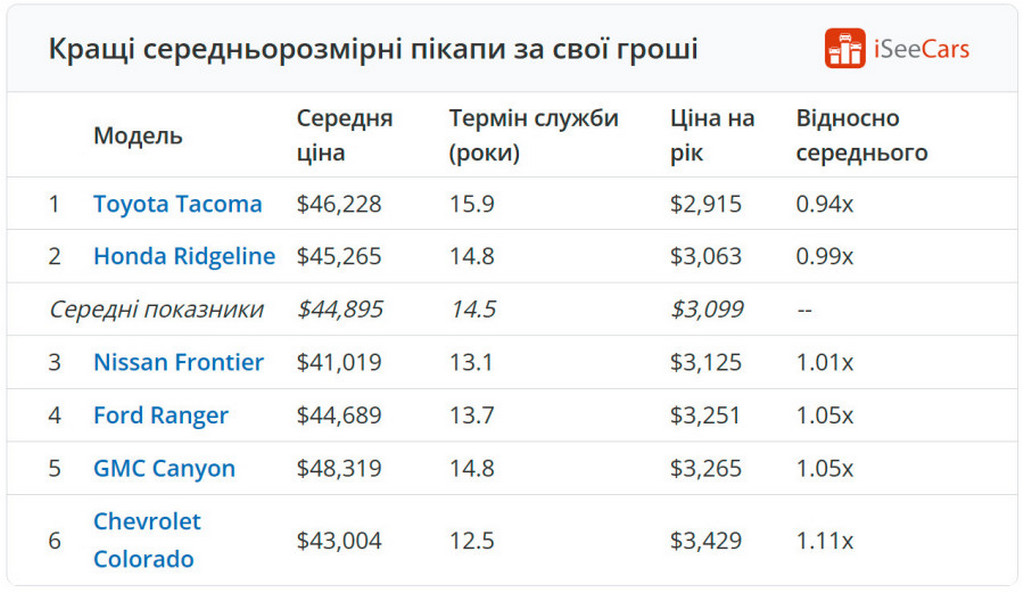Select the Модель column header

click(x=138, y=135)
